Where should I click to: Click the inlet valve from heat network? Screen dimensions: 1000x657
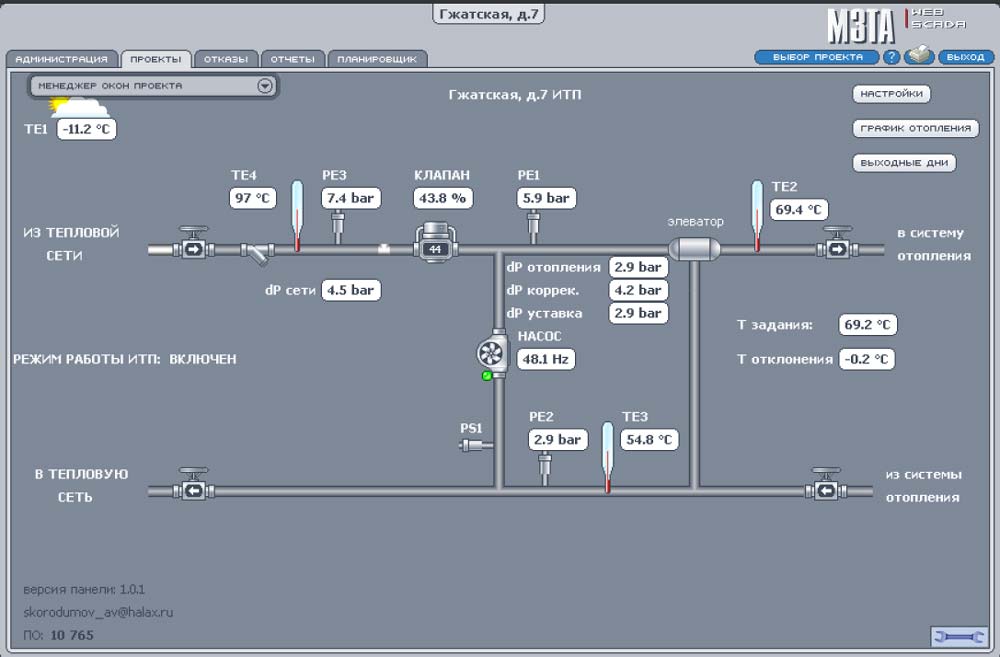[193, 243]
